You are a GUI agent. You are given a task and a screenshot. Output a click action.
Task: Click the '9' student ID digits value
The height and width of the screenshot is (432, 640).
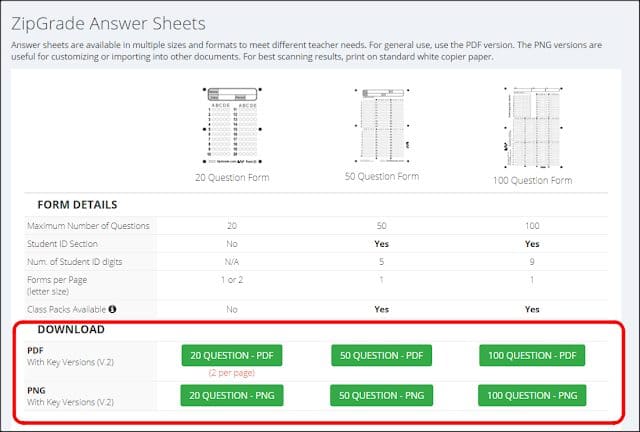(x=532, y=262)
